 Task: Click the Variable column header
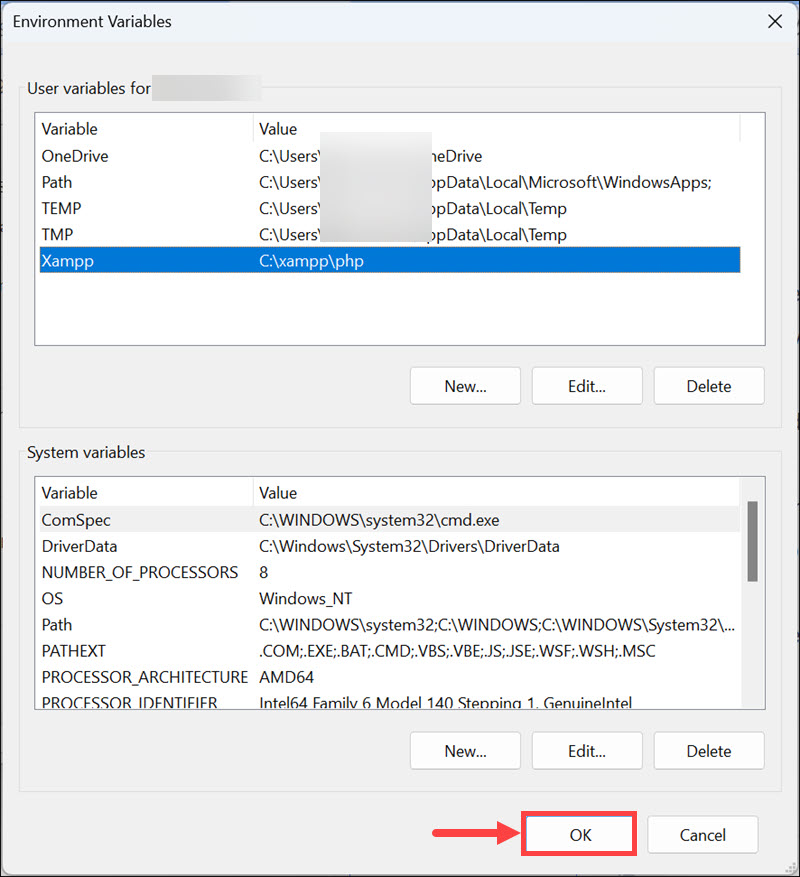point(69,129)
